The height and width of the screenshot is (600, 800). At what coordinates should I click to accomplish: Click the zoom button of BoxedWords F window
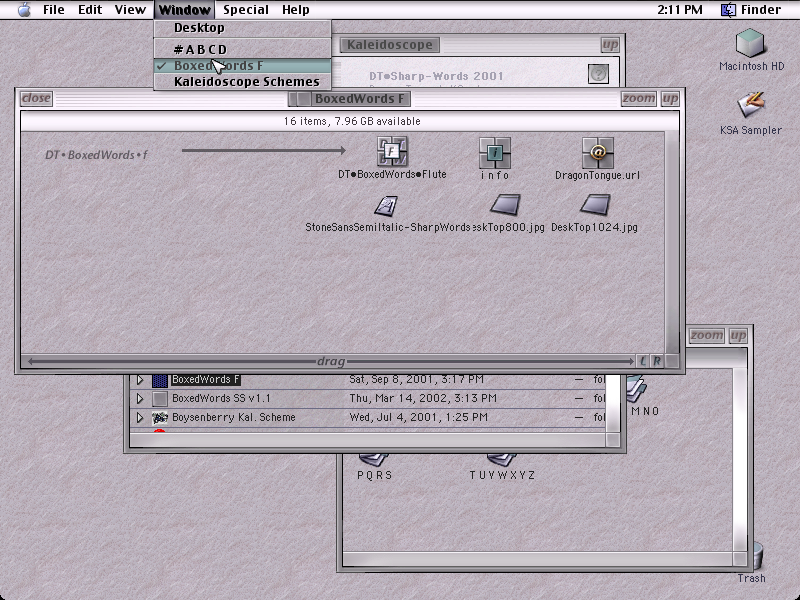click(639, 98)
